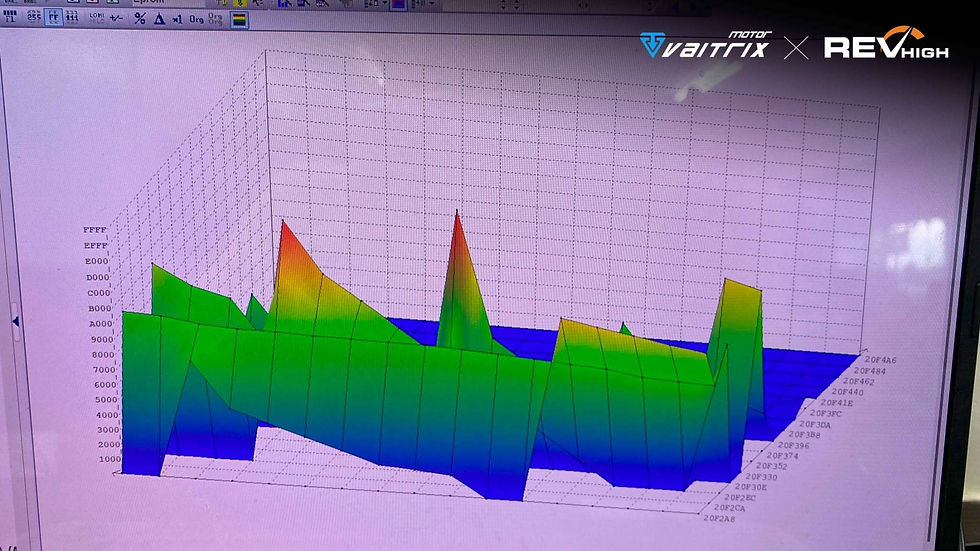Screen dimensions: 980x551
Task: Click the plus/minus sign toolbar icon
Action: 116,19
